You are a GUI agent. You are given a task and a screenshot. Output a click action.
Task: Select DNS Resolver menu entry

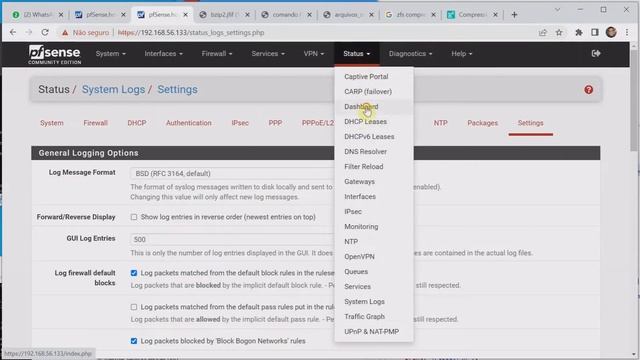(365, 151)
